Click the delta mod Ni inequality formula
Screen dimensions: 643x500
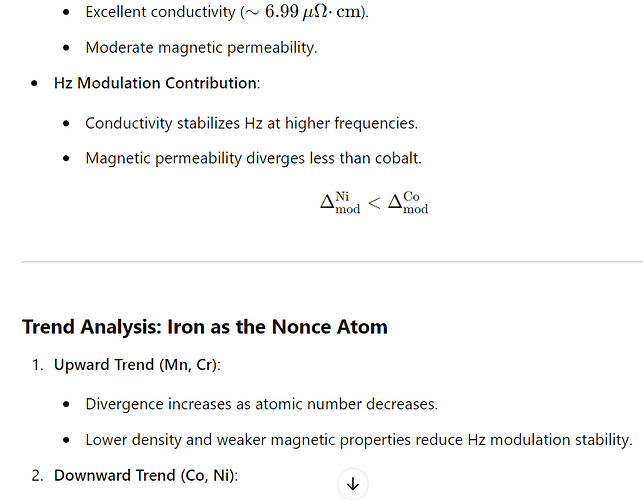374,203
